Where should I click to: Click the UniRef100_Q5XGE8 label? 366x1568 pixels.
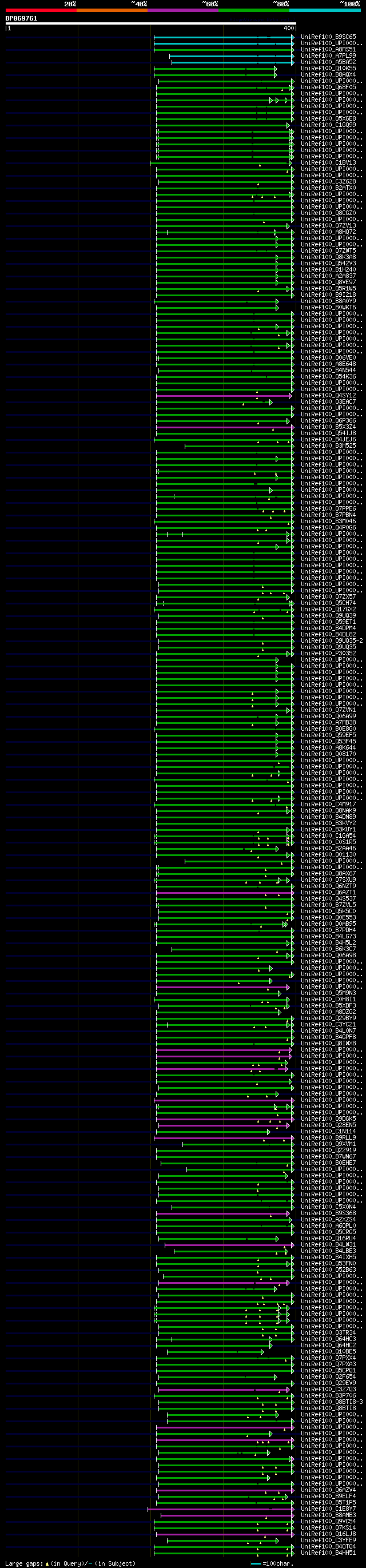tap(328, 119)
